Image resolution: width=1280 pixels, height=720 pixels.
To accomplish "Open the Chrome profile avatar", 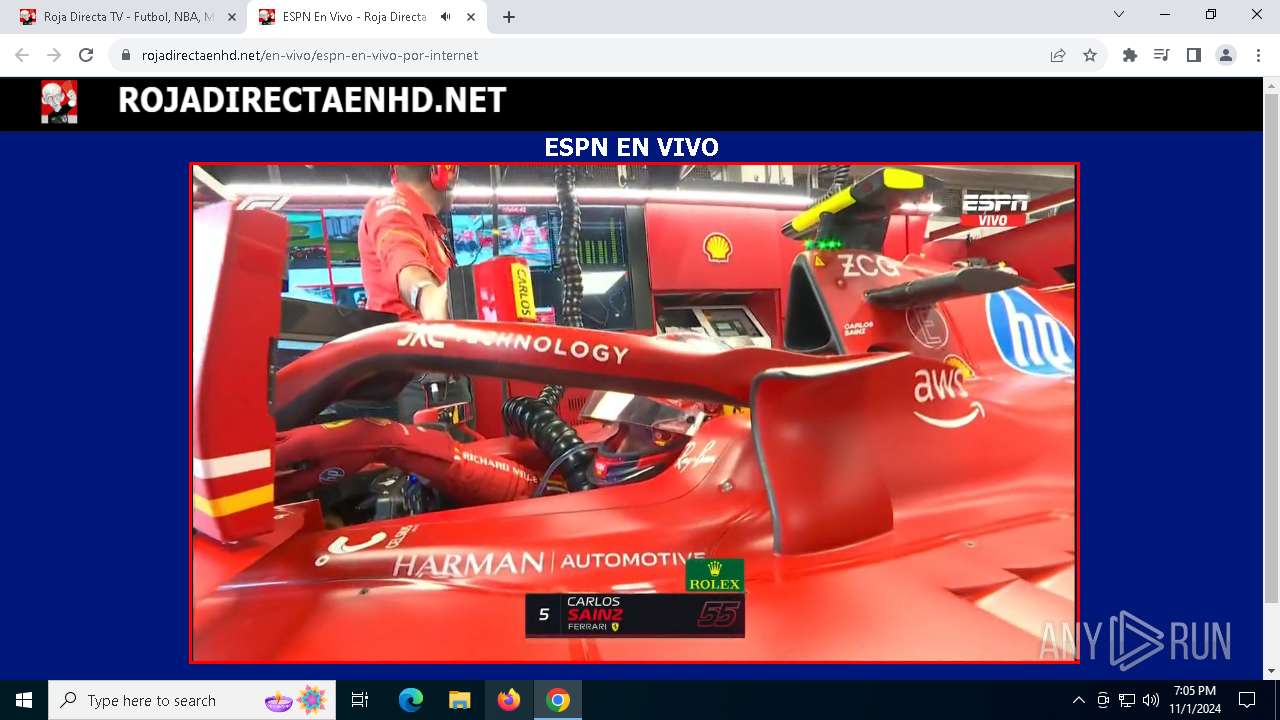I will (x=1226, y=56).
